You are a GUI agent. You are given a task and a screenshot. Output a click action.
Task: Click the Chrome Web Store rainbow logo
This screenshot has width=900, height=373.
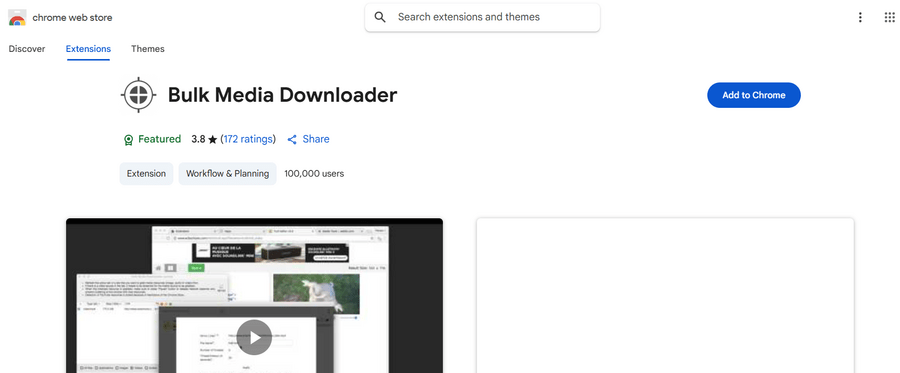17,18
